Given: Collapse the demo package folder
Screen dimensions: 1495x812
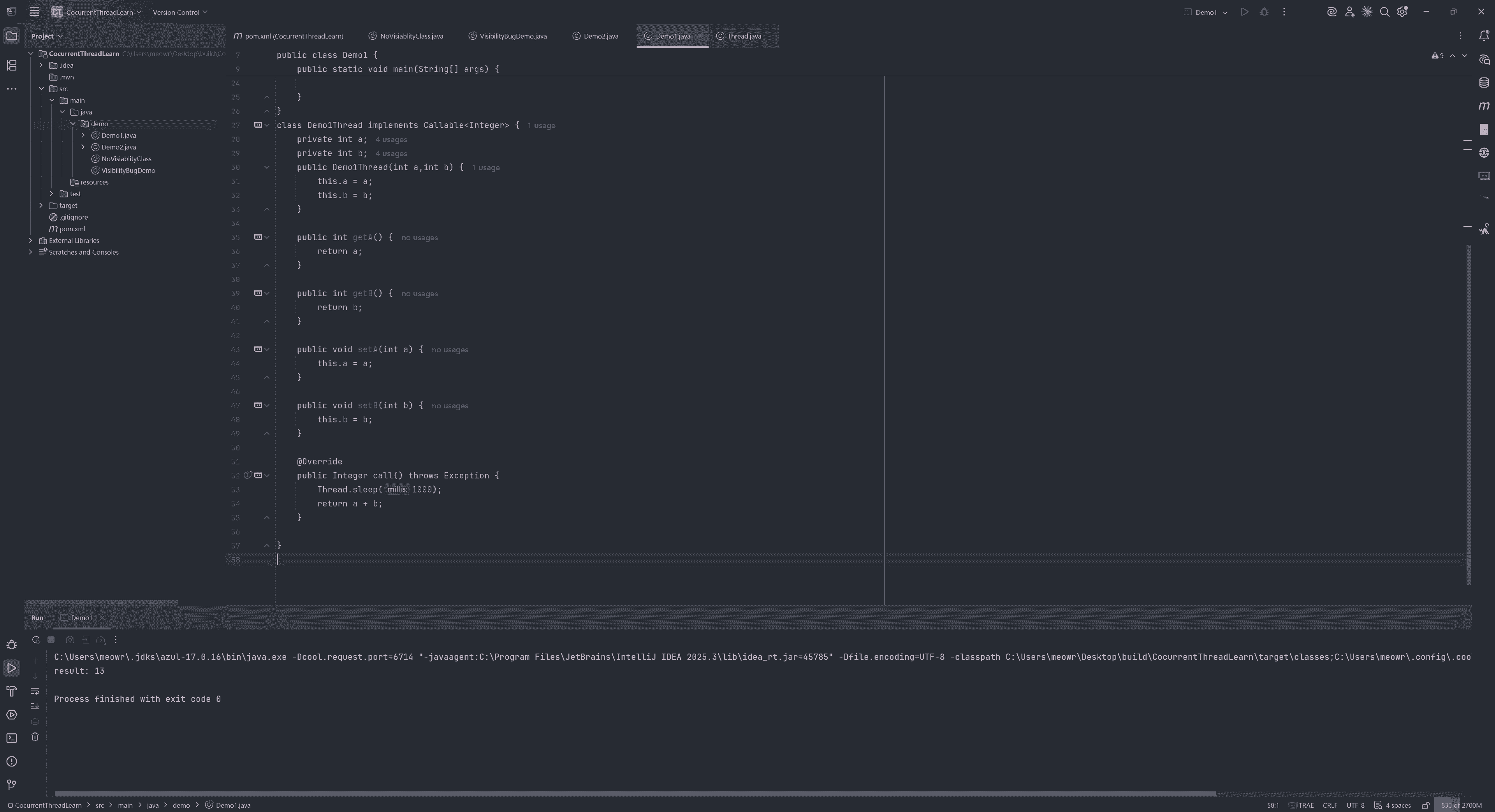Looking at the screenshot, I should click(73, 124).
